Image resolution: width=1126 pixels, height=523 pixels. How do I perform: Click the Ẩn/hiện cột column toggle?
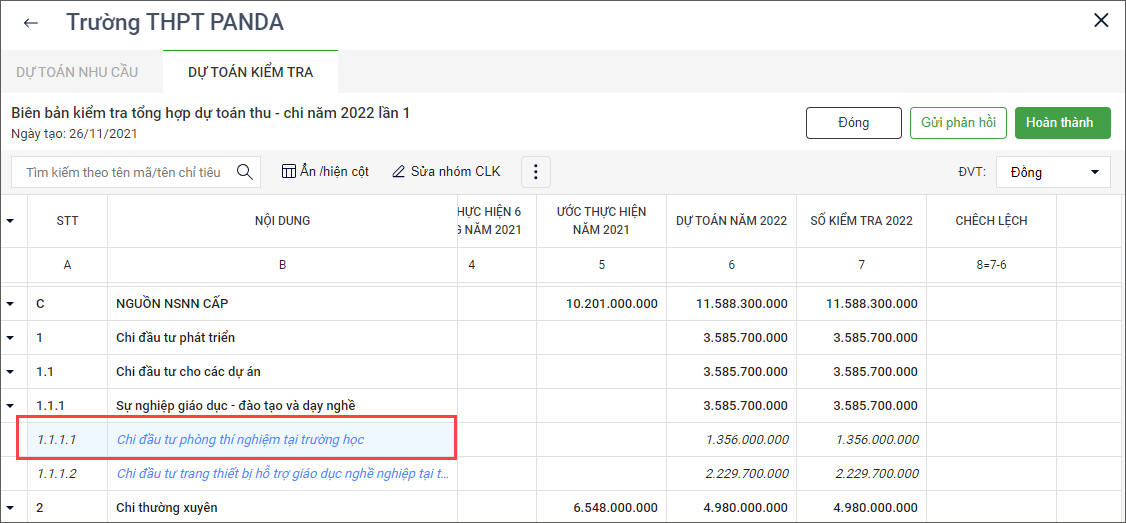(x=326, y=172)
